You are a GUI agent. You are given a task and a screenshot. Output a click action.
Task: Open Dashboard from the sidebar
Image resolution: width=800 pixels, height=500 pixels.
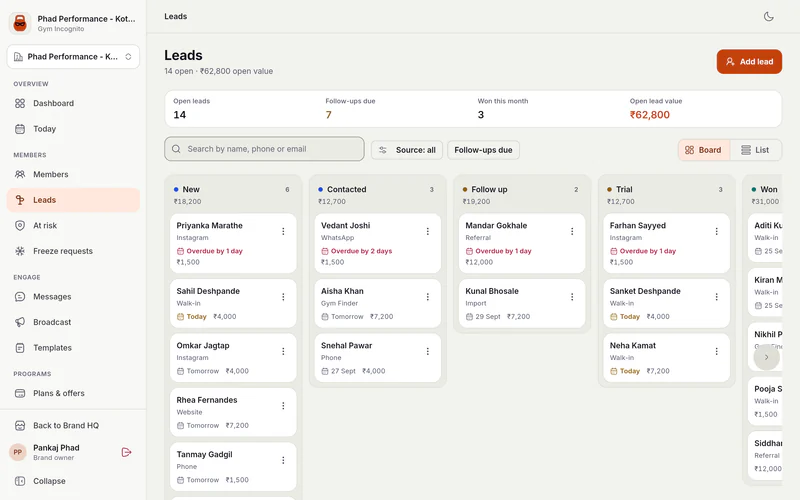pos(73,103)
